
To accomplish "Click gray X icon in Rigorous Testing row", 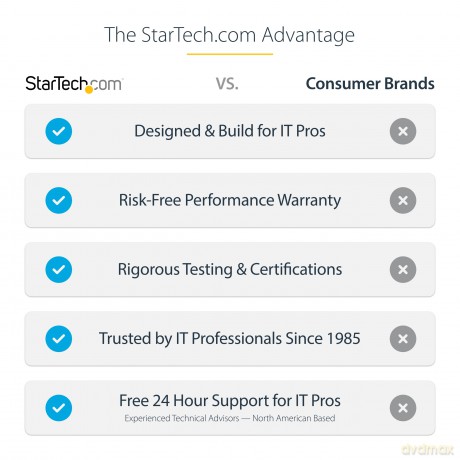I will 403,270.
